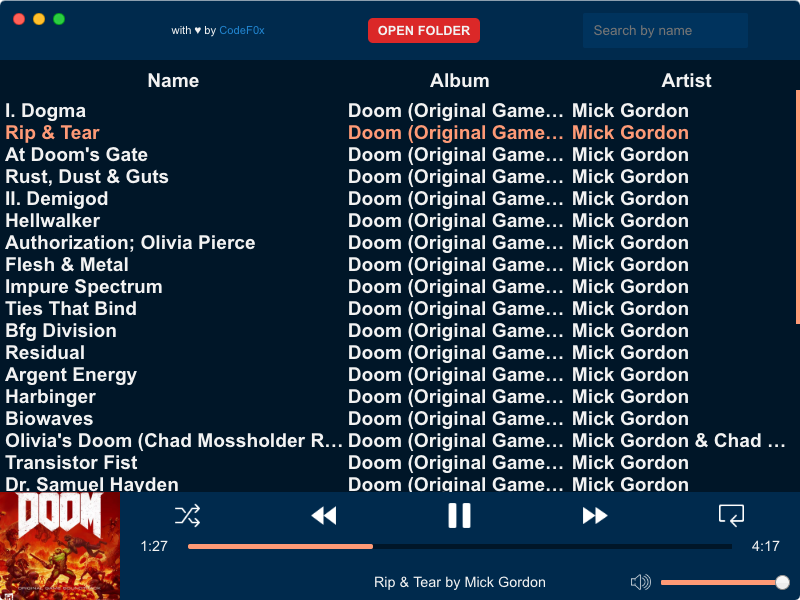
Task: Skip back to previous track
Action: [x=324, y=516]
